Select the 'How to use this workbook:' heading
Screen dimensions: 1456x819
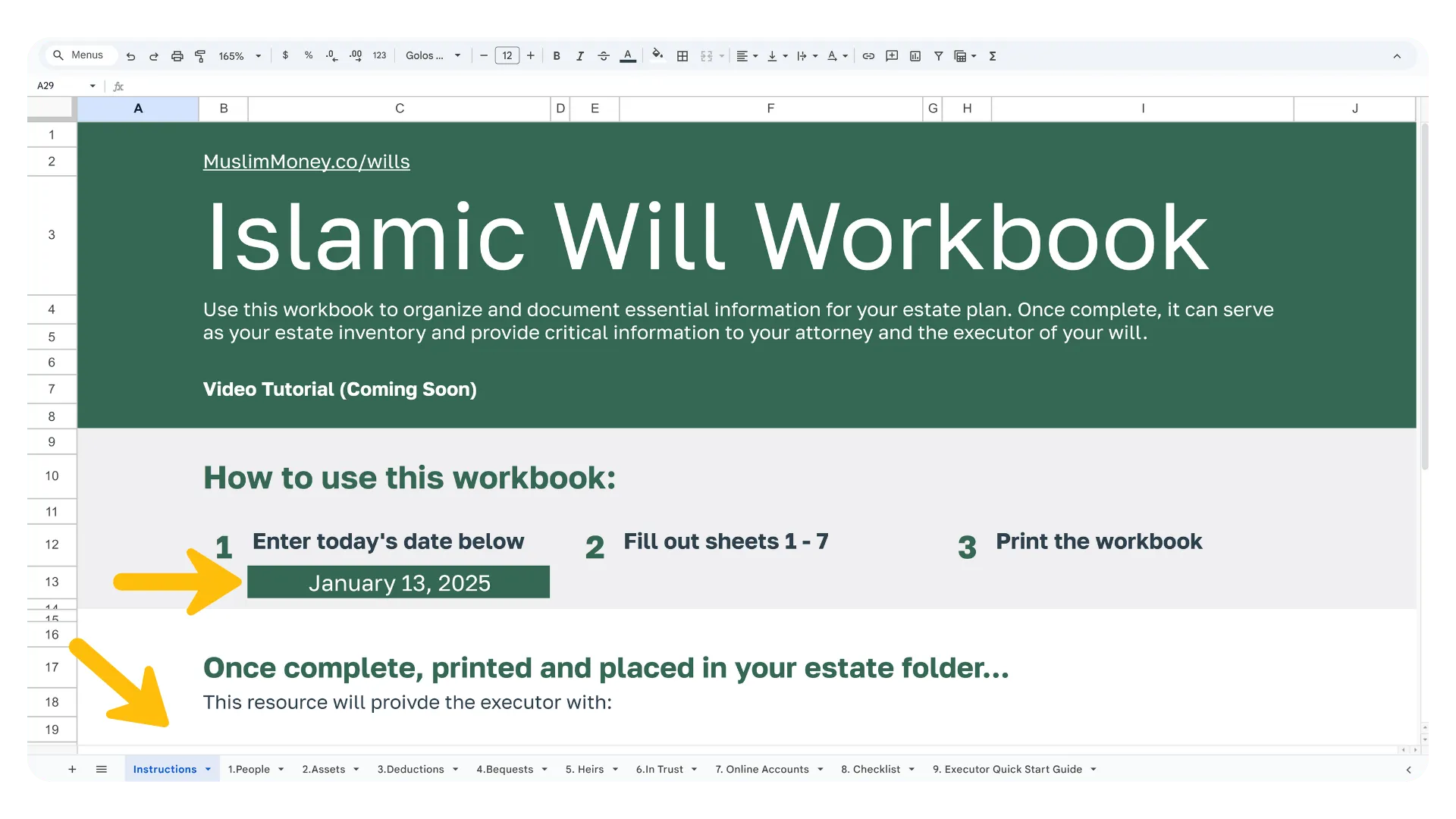point(409,478)
